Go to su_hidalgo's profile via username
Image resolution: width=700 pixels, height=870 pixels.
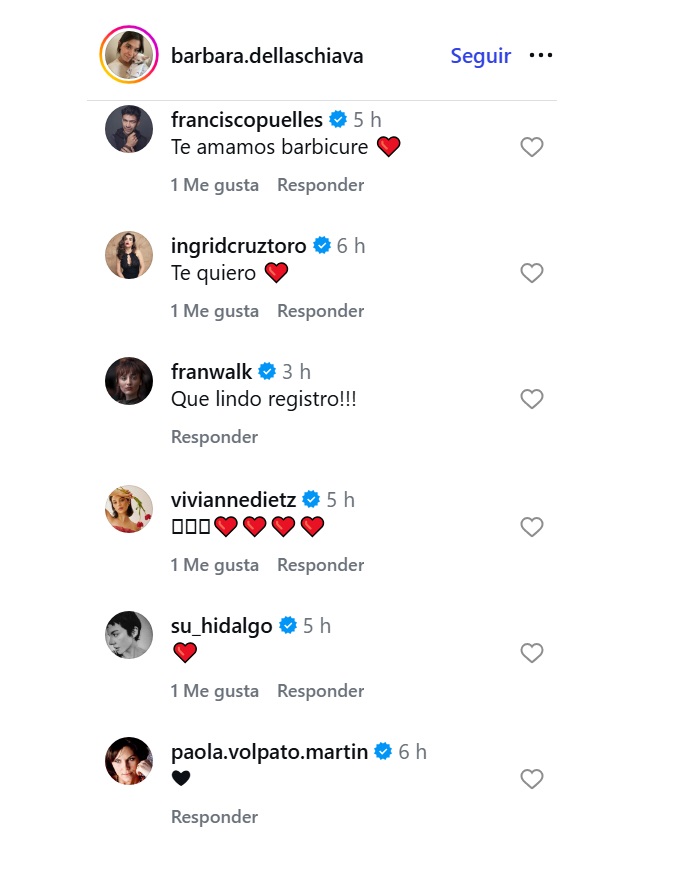point(221,626)
